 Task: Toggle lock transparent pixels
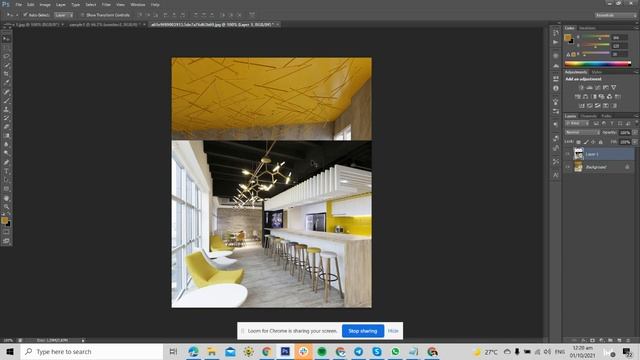click(x=578, y=142)
